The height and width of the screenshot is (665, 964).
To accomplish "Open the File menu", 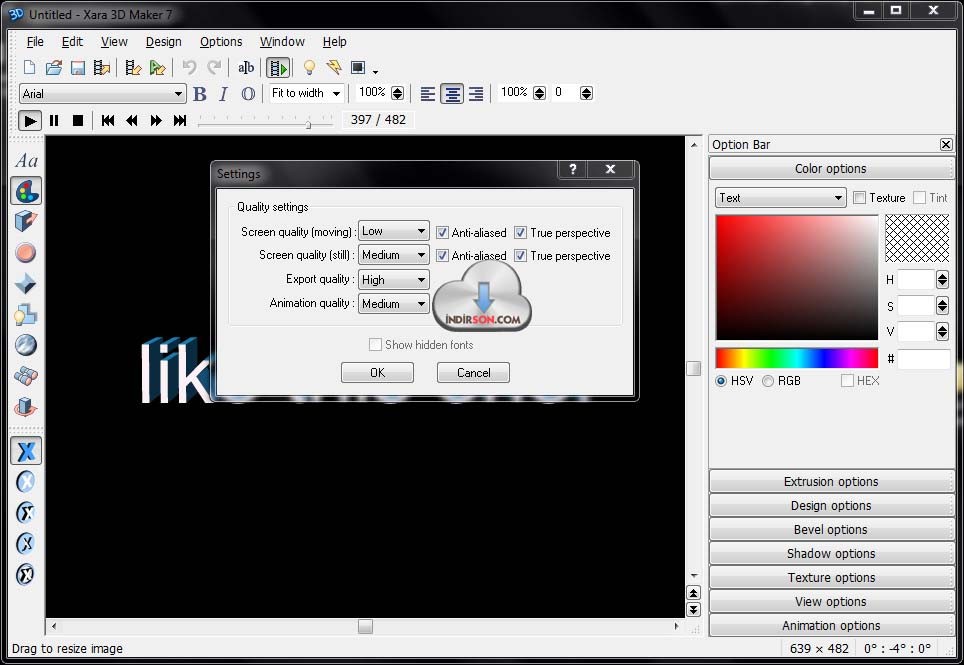I will [x=35, y=42].
